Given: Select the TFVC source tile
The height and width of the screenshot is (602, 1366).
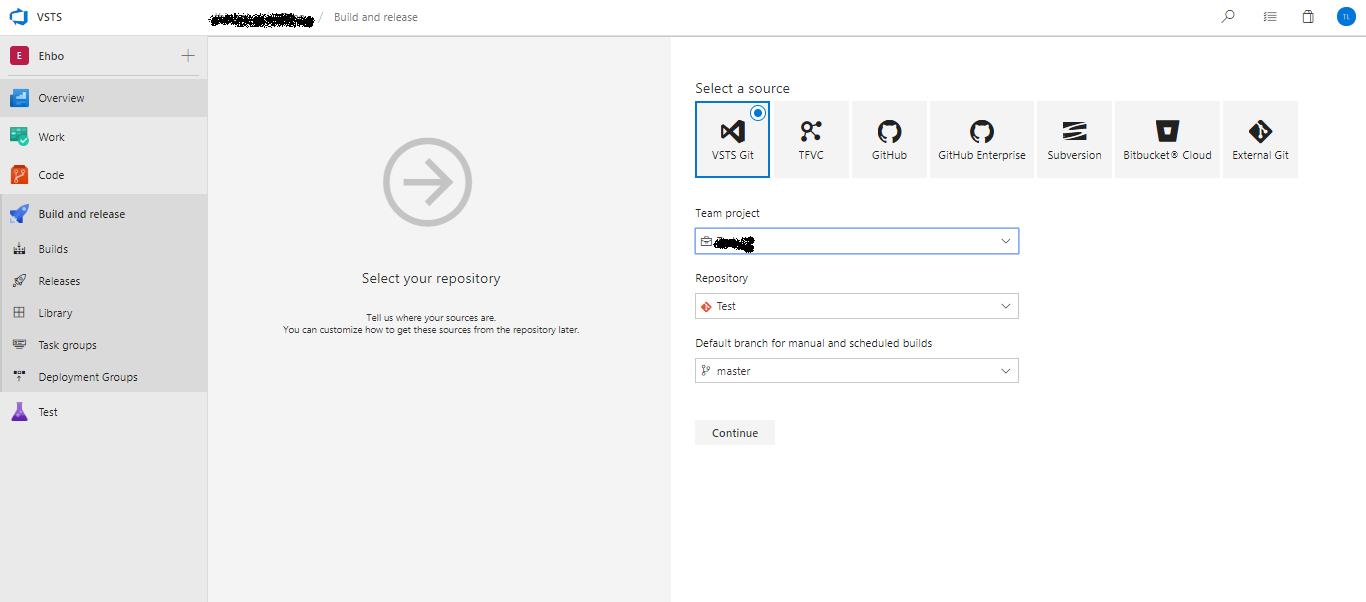Looking at the screenshot, I should [811, 140].
